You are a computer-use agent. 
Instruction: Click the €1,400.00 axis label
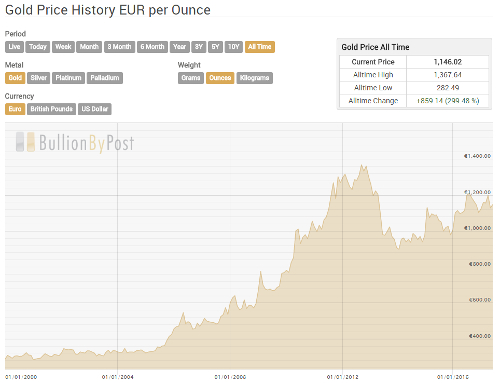[x=477, y=156]
